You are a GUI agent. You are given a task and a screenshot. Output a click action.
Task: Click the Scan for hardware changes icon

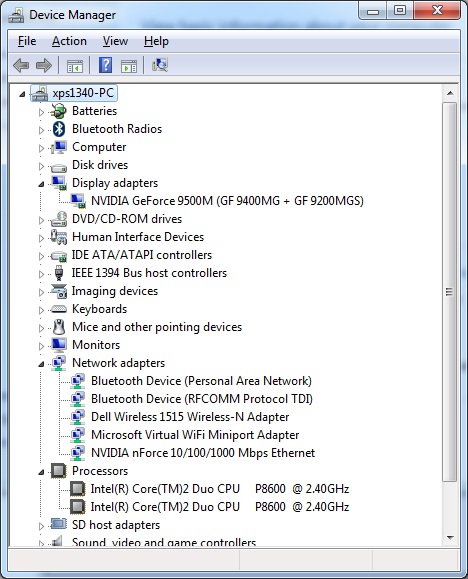pyautogui.click(x=160, y=65)
